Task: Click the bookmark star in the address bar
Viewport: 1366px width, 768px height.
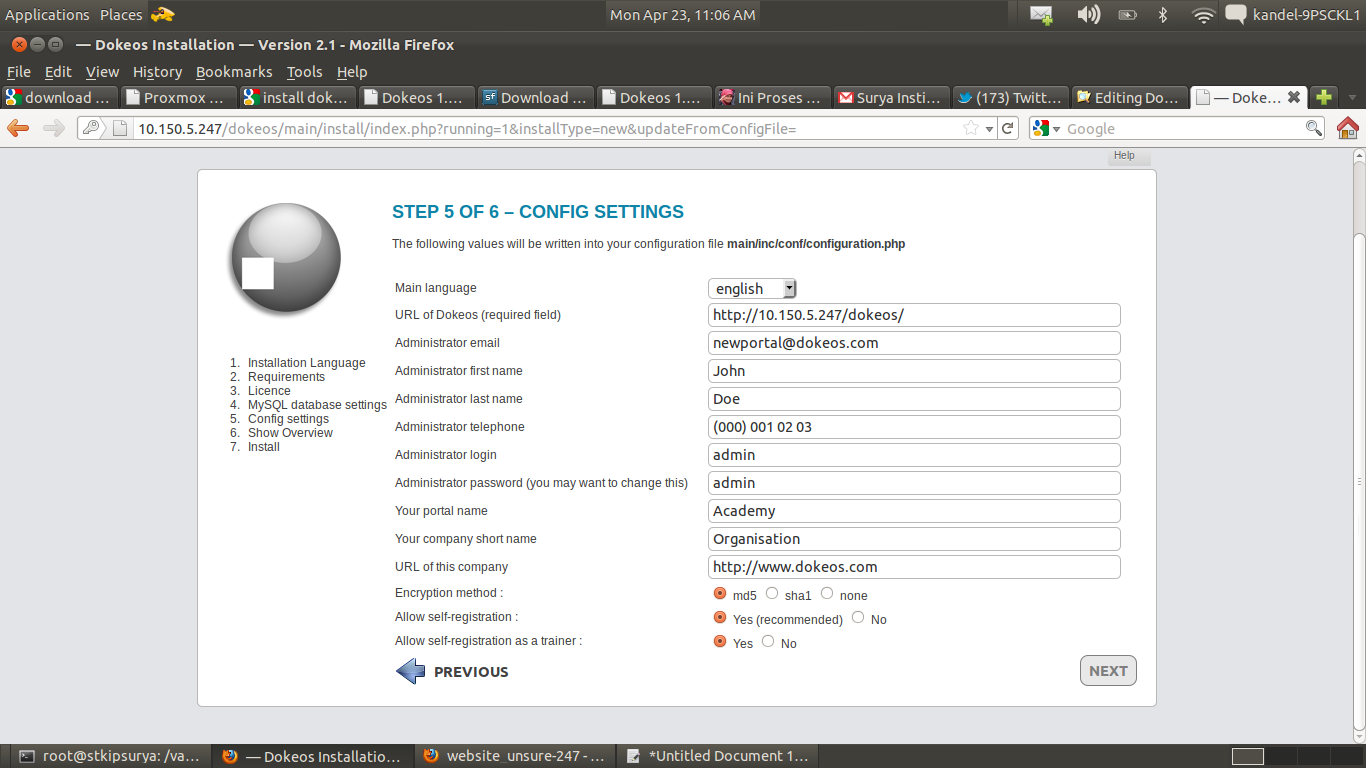Action: tap(970, 128)
